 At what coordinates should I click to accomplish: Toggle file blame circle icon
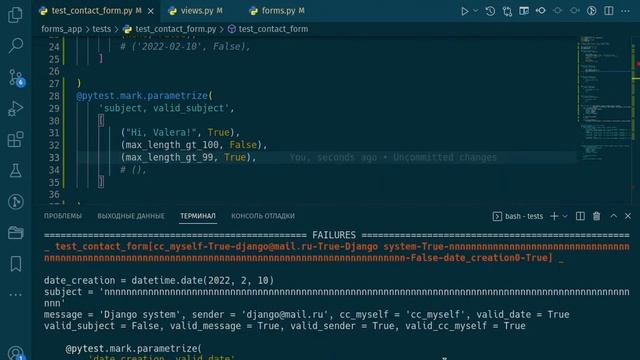tap(591, 11)
